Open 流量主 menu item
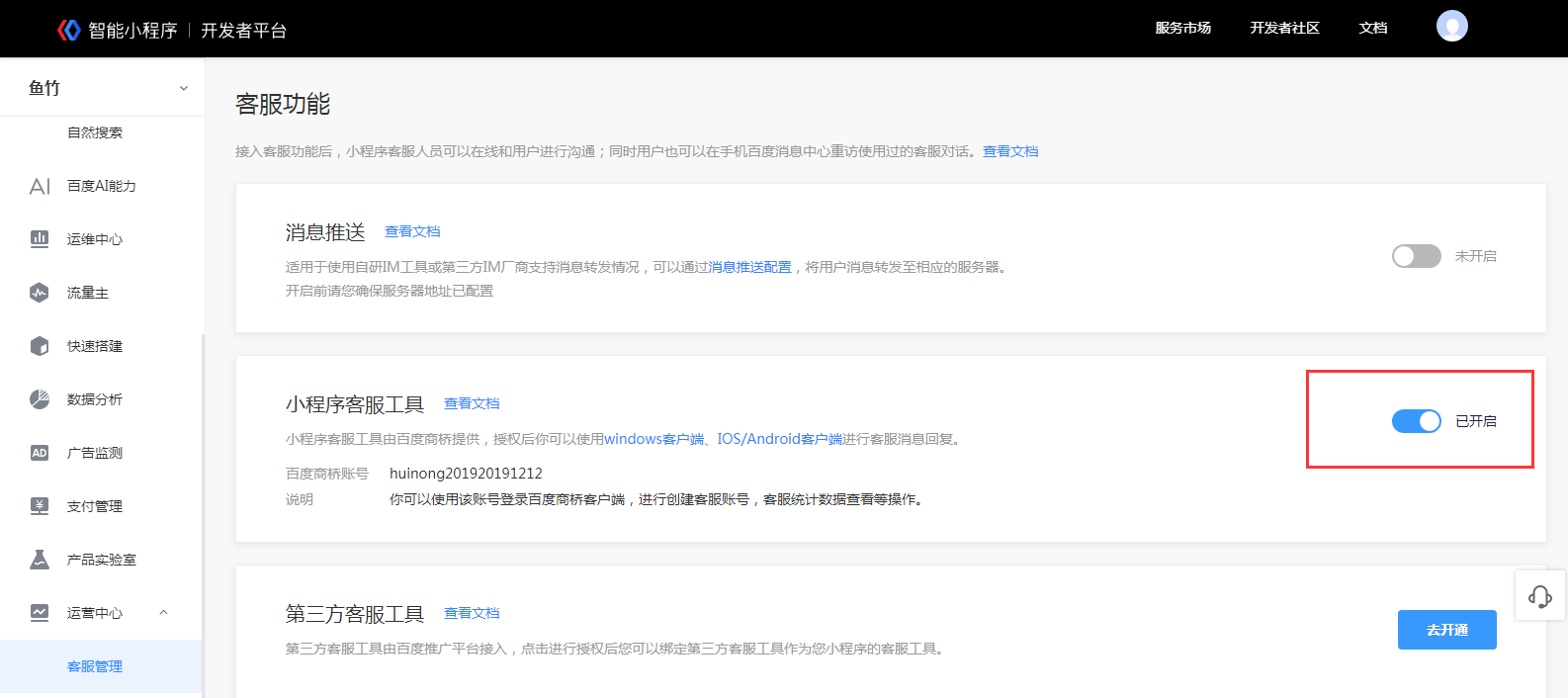This screenshot has height=698, width=1568. click(88, 293)
